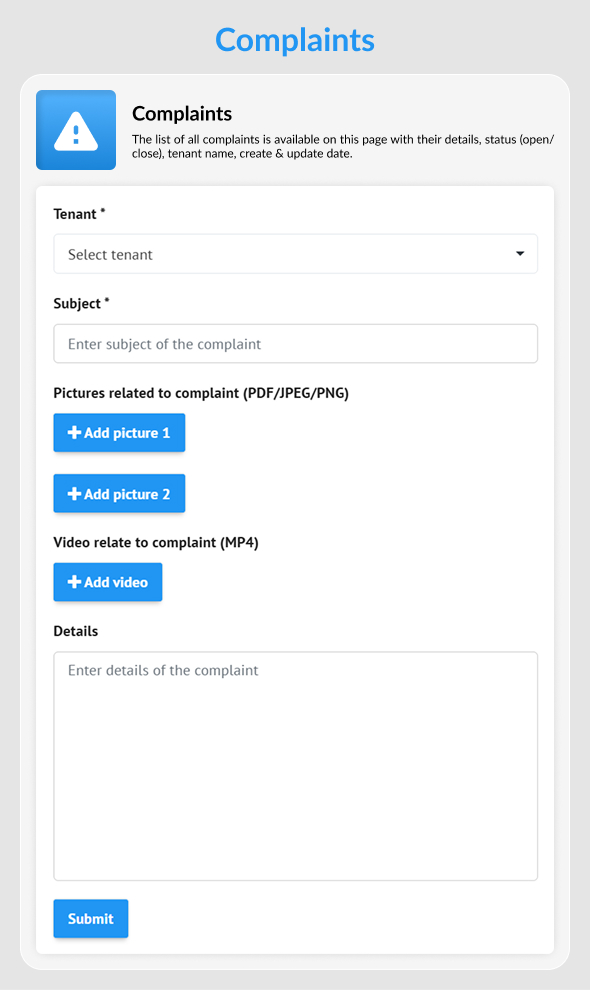Click the large blue Complaints page title
Image resolution: width=590 pixels, height=990 pixels.
point(295,40)
